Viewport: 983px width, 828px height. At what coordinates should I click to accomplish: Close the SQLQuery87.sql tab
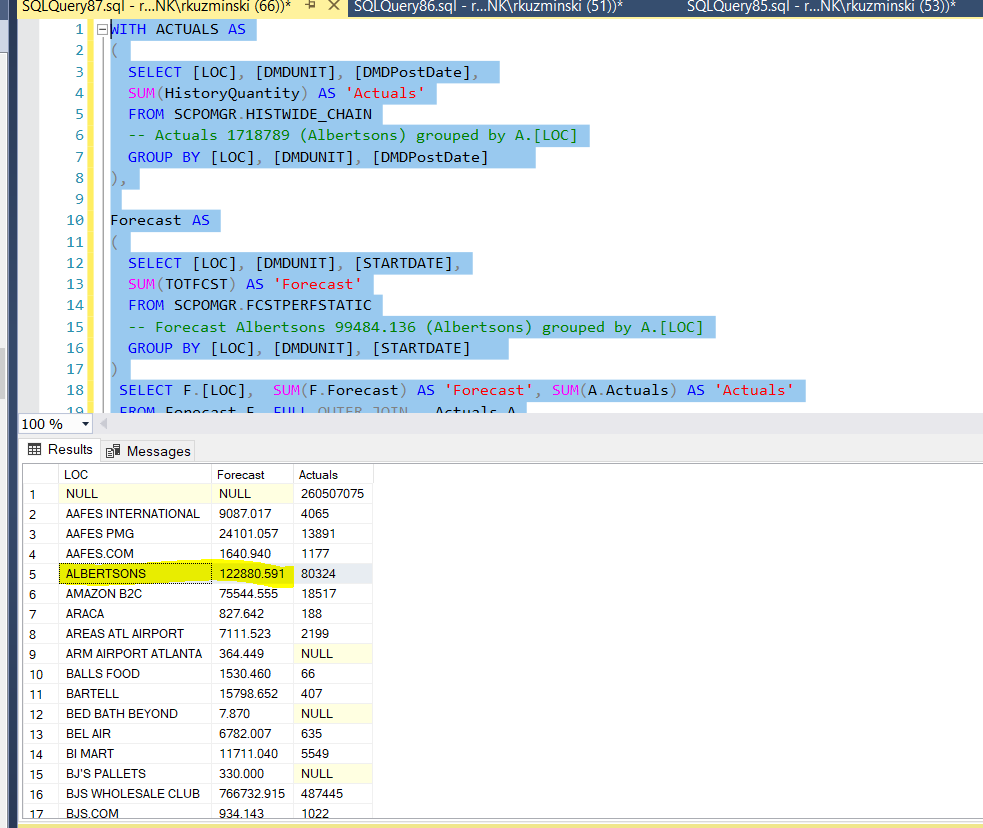(333, 7)
